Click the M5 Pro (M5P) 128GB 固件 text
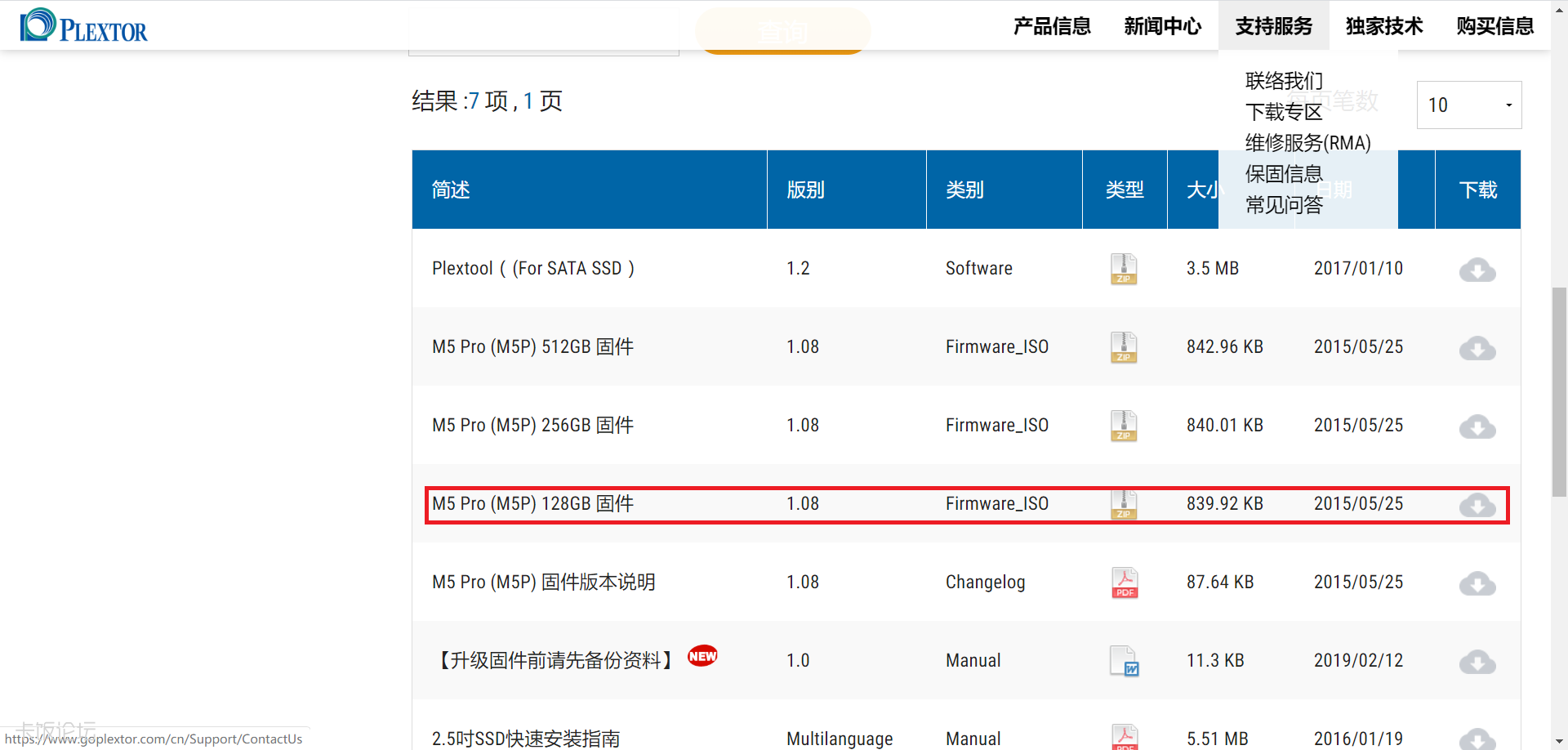Viewport: 1568px width, 750px height. click(x=532, y=503)
